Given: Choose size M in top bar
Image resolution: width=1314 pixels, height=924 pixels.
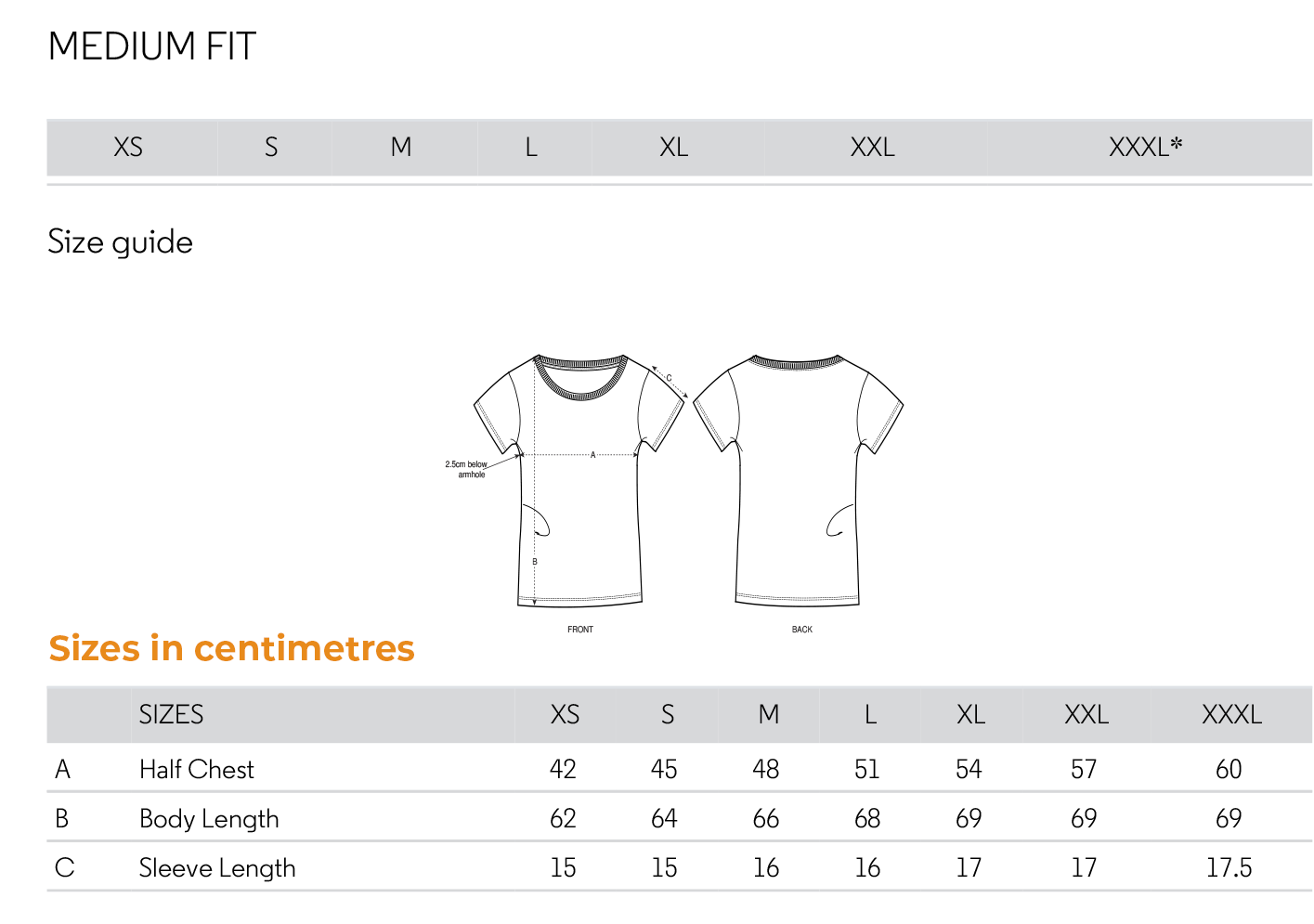Looking at the screenshot, I should point(401,148).
